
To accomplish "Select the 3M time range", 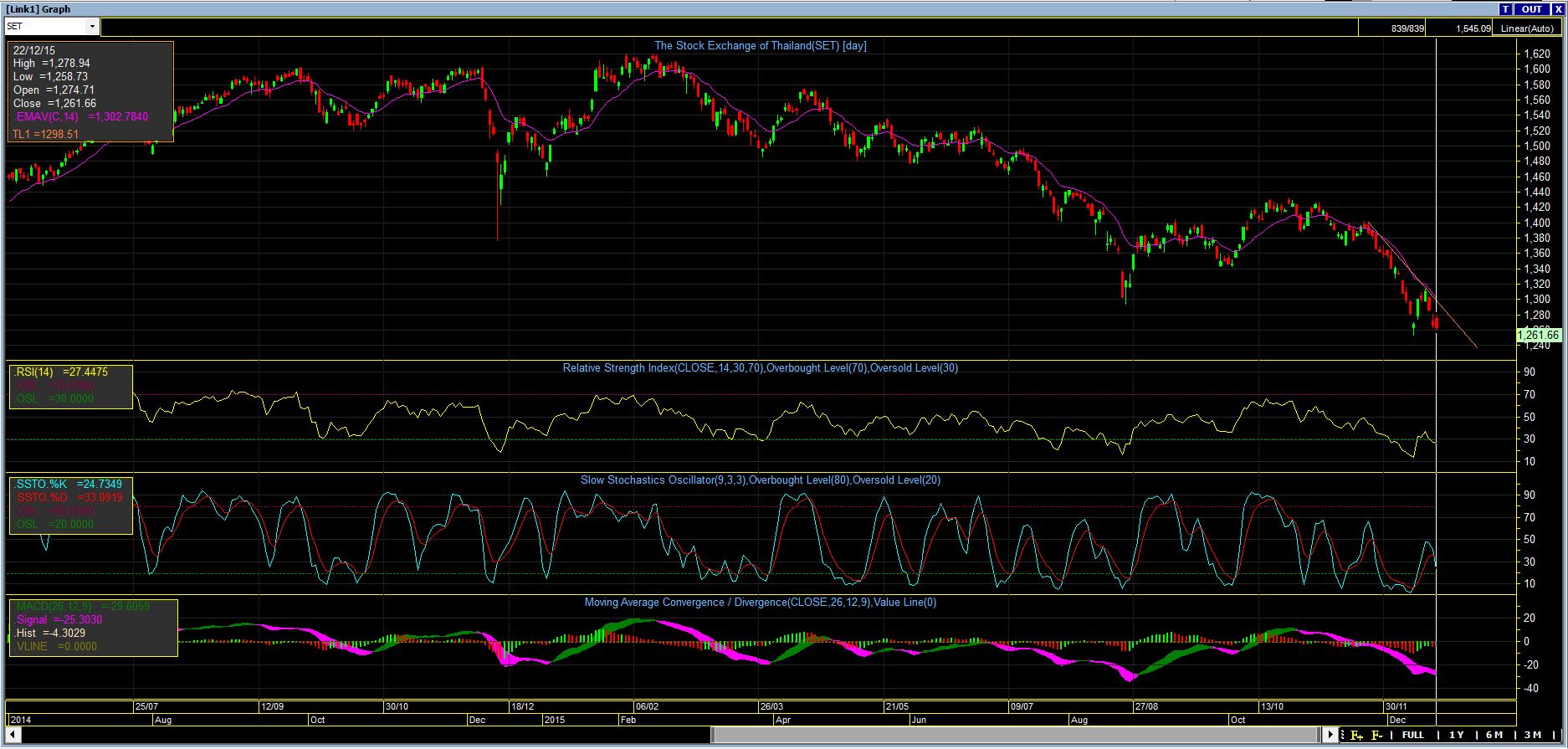I will tap(1533, 735).
